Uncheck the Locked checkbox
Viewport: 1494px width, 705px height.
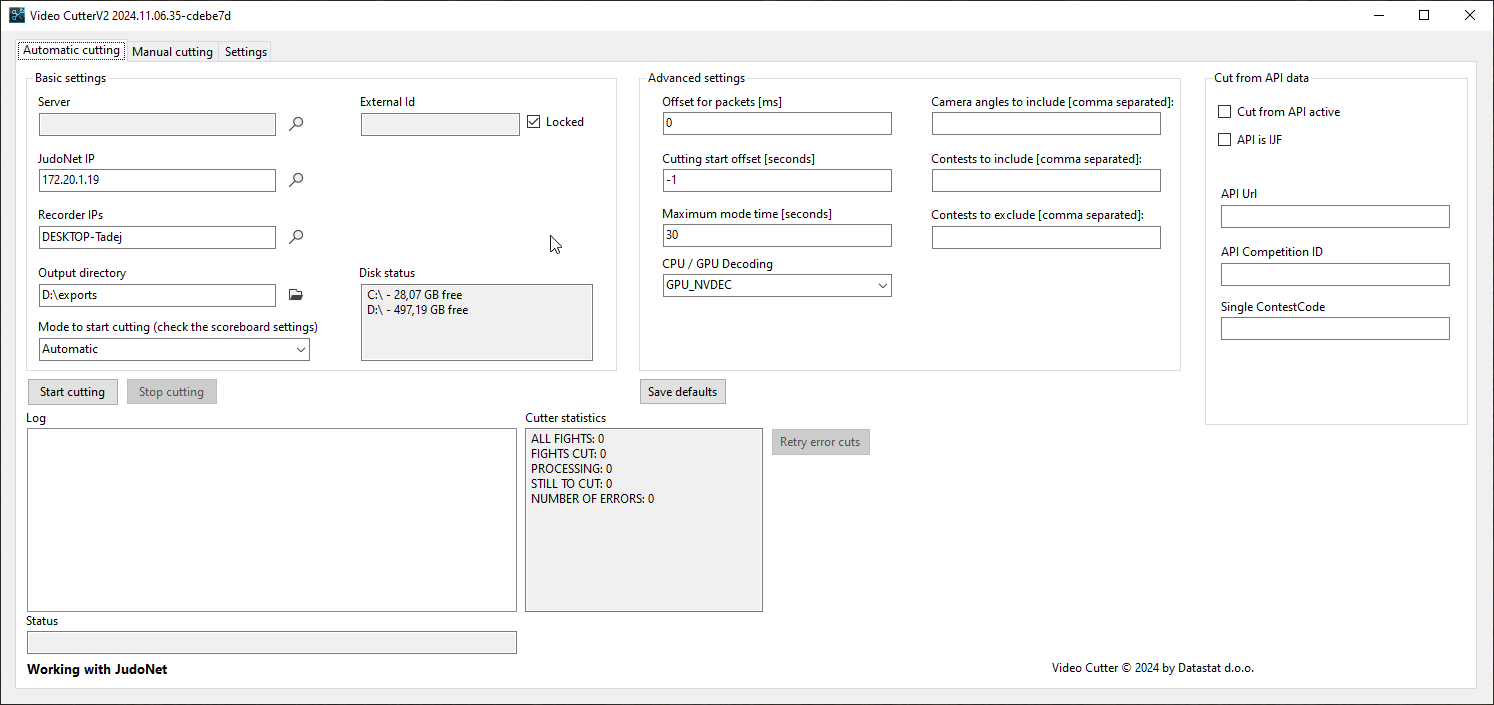(x=534, y=122)
